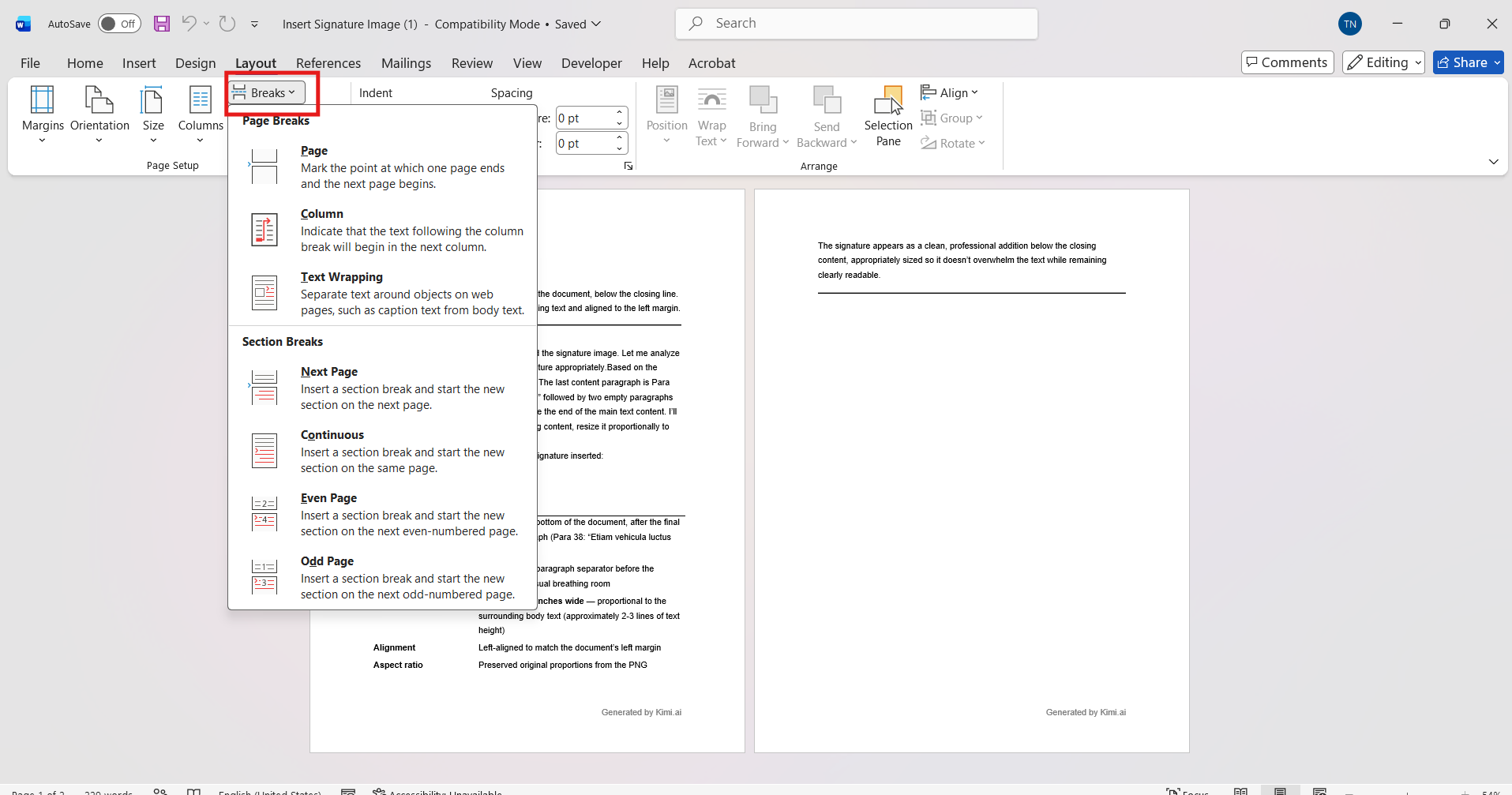Choose the Text Wrapping break
This screenshot has width=1512, height=795.
click(x=383, y=293)
